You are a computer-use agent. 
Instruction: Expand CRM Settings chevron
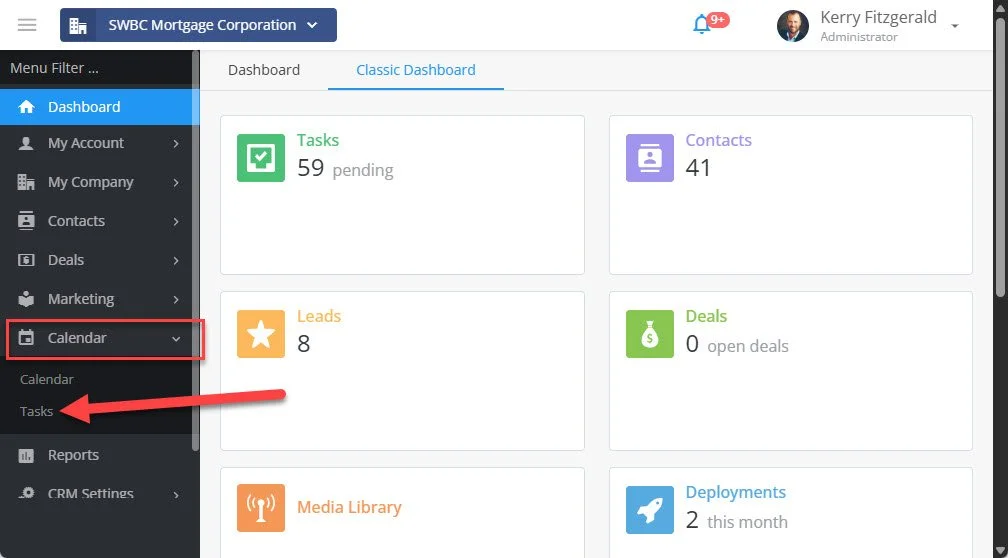(176, 494)
